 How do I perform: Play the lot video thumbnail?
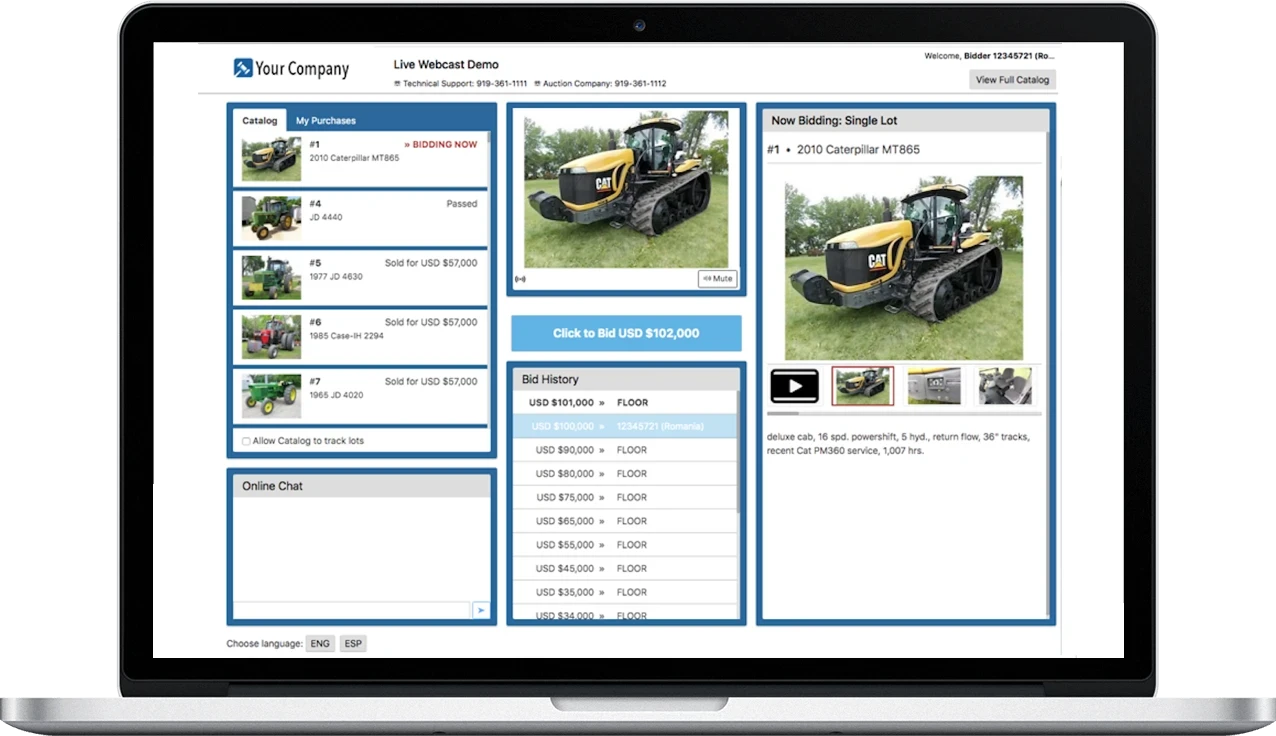794,386
